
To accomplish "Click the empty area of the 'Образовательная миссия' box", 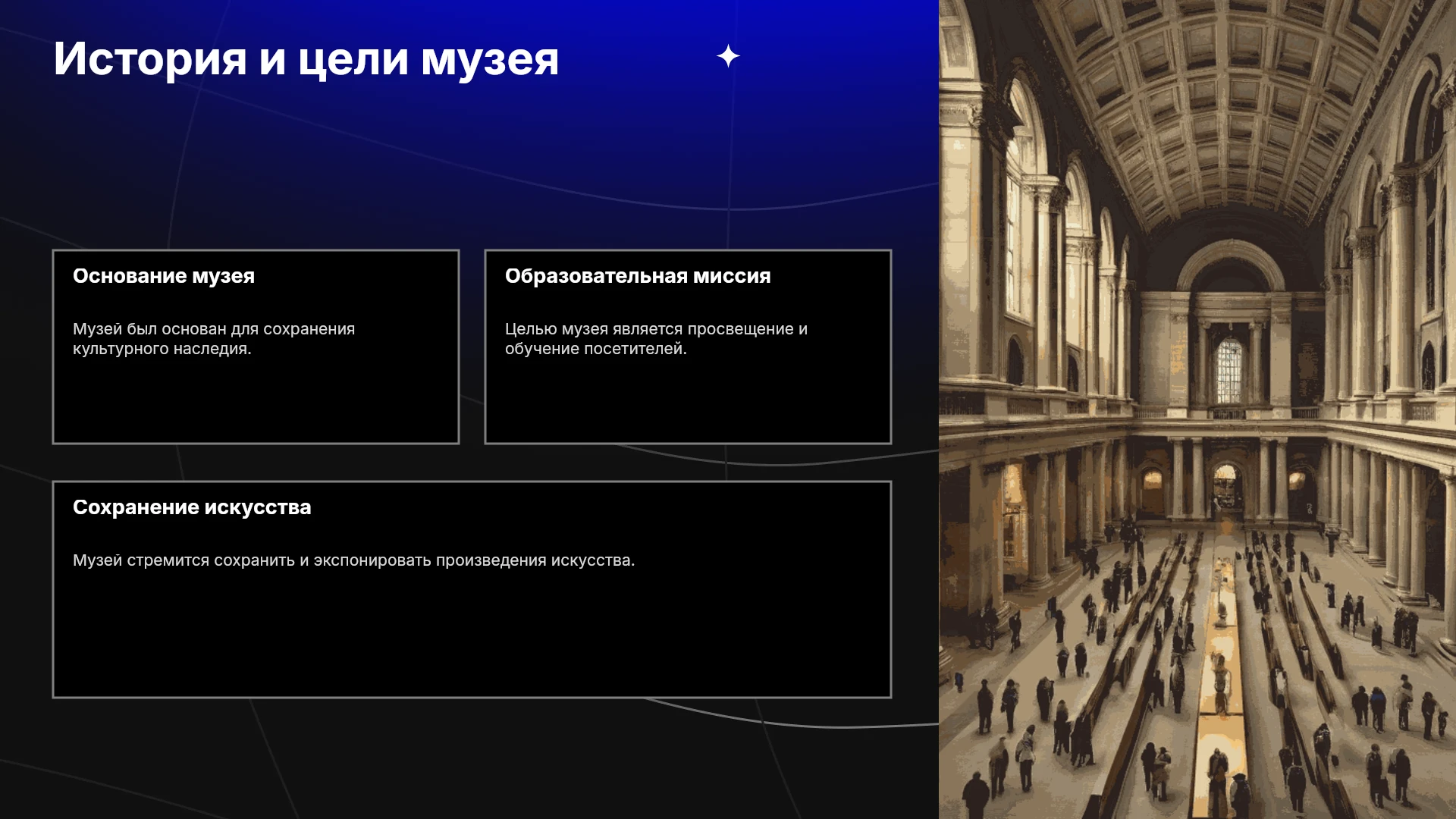I will (688, 398).
